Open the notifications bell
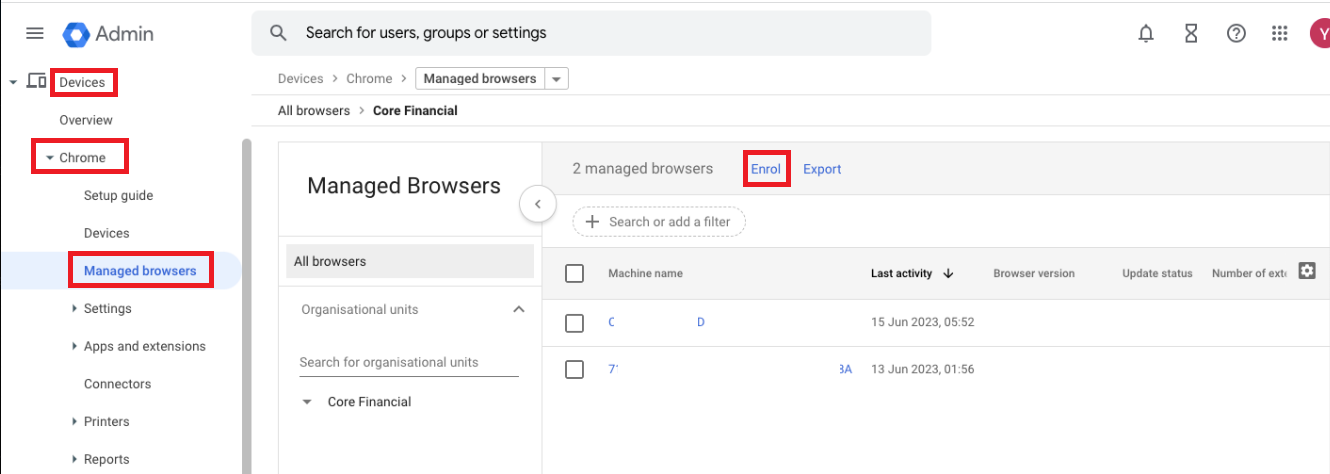Viewport: 1330px width, 474px height. [1146, 33]
